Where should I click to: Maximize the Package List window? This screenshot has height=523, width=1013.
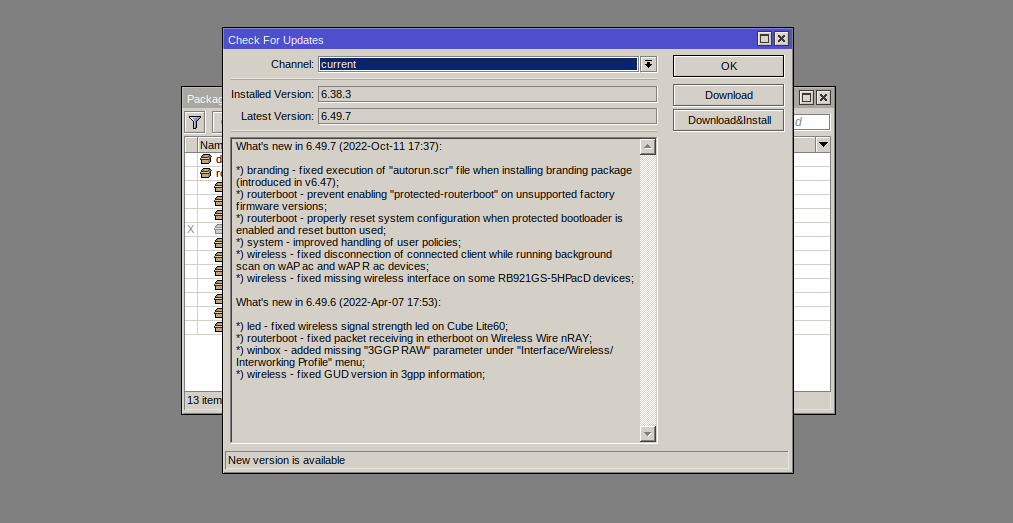tap(806, 97)
